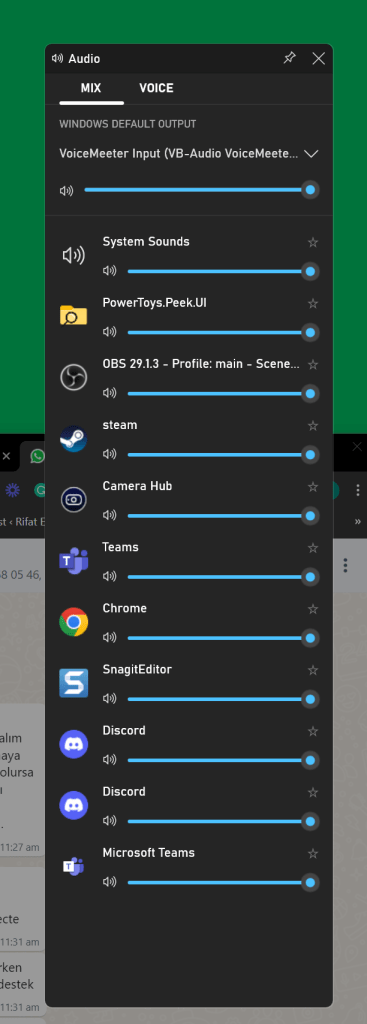Select the SnagitEditor label
The width and height of the screenshot is (367, 1024).
[137, 669]
